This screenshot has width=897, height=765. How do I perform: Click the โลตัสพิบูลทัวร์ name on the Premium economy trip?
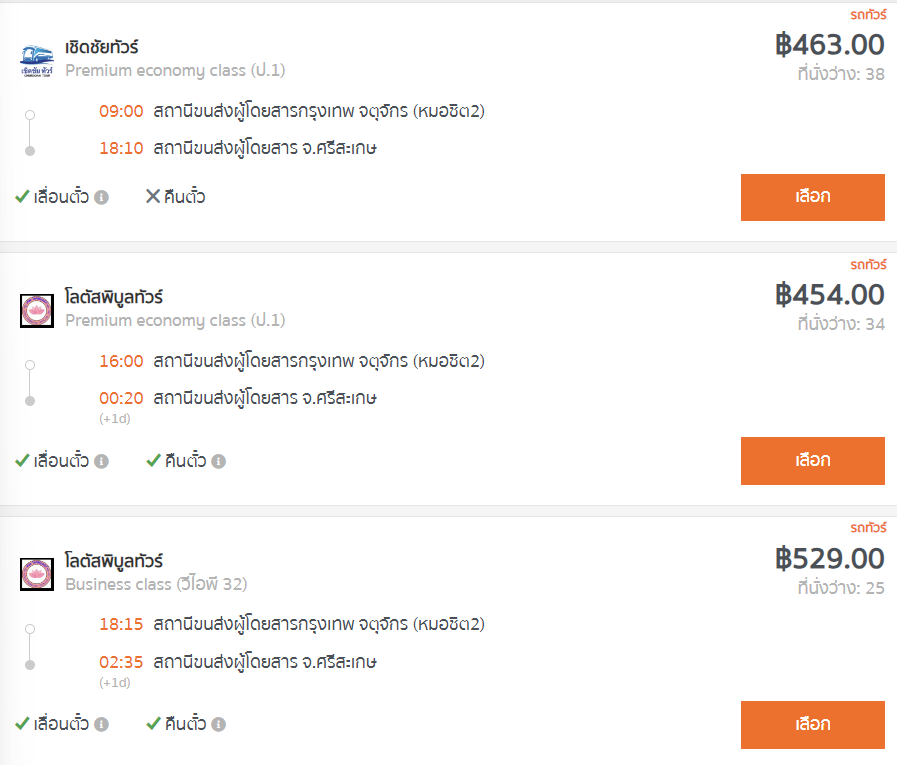(x=114, y=298)
